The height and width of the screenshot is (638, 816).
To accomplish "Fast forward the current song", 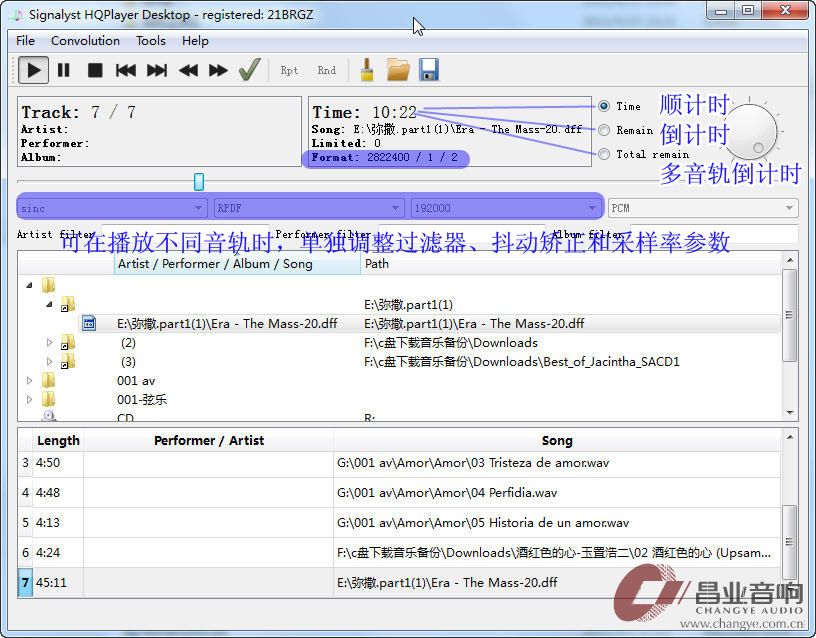I will point(218,70).
